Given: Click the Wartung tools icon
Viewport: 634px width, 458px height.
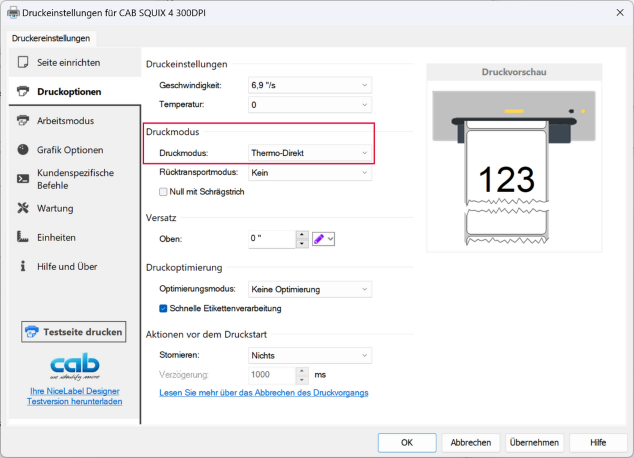Looking at the screenshot, I should pyautogui.click(x=23, y=208).
